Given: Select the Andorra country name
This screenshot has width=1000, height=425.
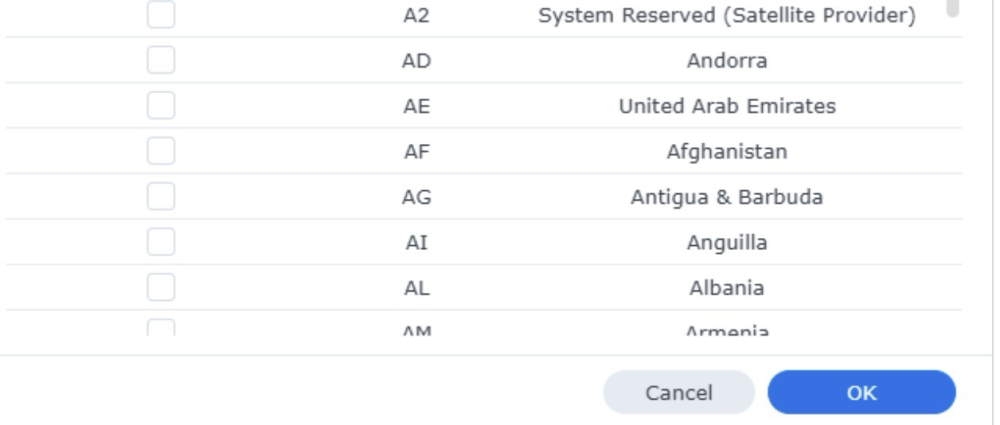Looking at the screenshot, I should tap(727, 61).
